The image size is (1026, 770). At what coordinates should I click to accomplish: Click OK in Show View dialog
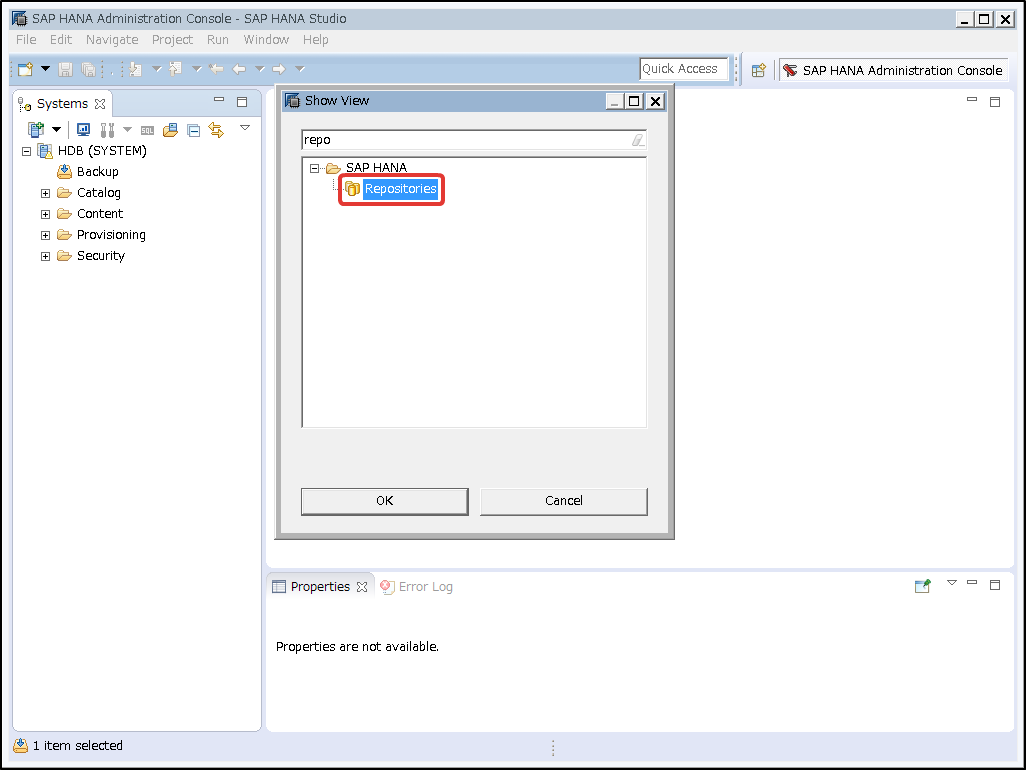[385, 501]
